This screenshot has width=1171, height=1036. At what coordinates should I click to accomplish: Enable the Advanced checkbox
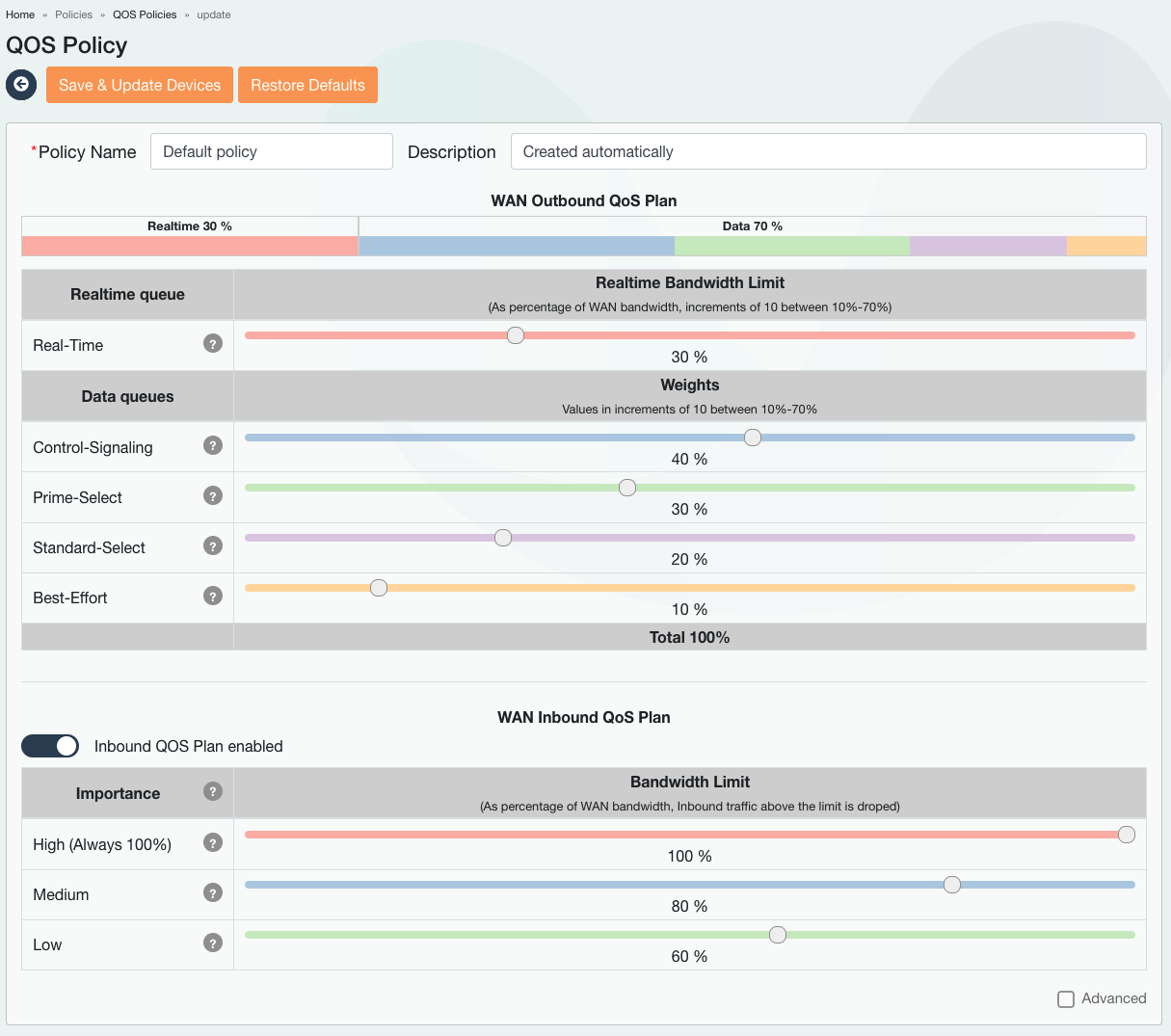pos(1066,999)
